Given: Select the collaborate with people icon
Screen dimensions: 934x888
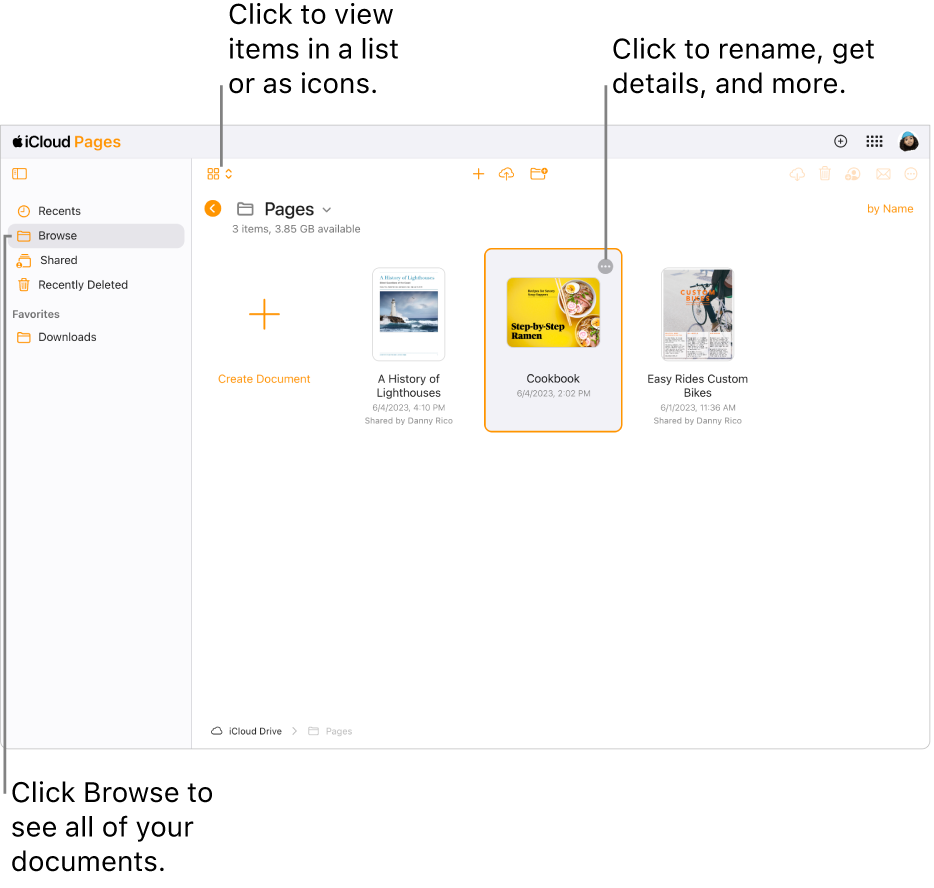Looking at the screenshot, I should [x=852, y=173].
